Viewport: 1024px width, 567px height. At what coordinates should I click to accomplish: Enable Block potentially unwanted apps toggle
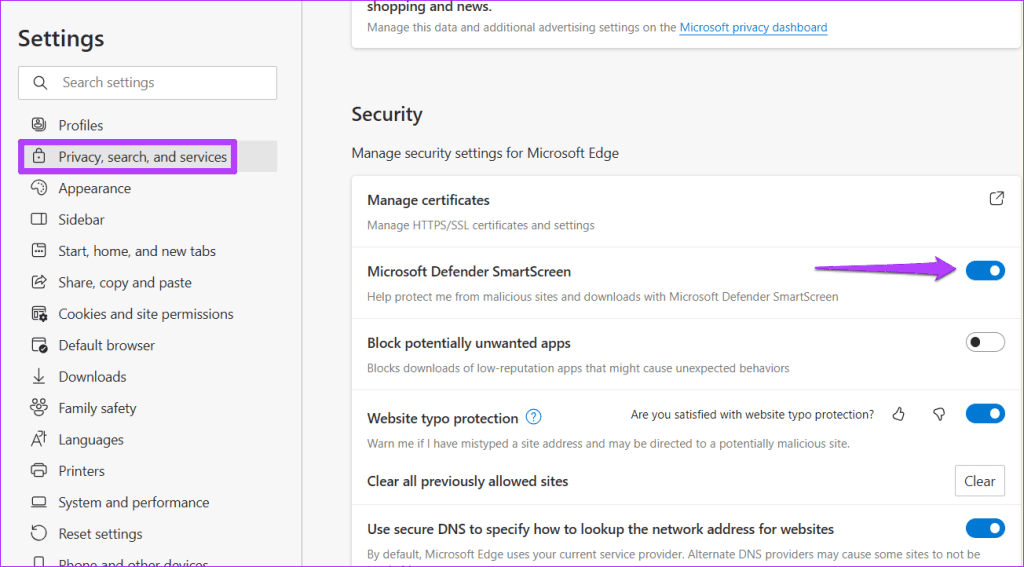(x=985, y=343)
